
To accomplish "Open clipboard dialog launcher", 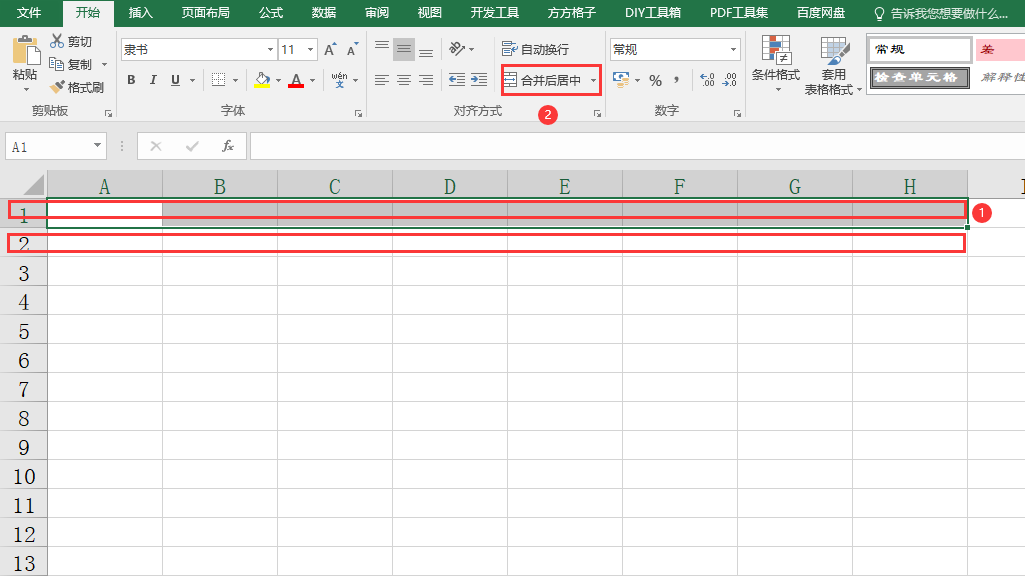I will (109, 113).
